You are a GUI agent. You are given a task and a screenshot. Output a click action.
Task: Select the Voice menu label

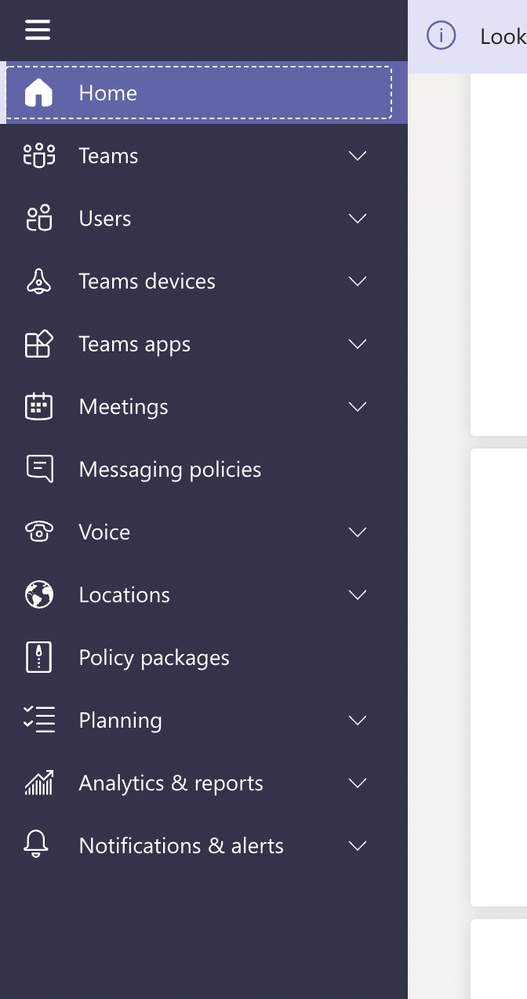105,532
